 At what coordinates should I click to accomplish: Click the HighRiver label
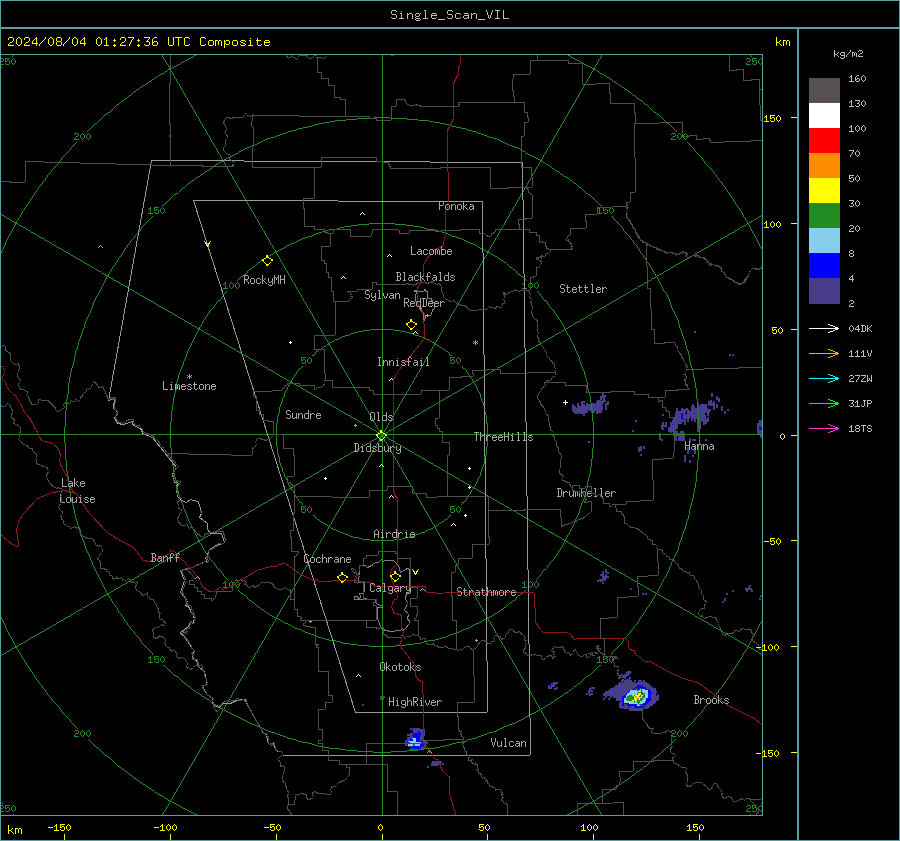click(415, 702)
